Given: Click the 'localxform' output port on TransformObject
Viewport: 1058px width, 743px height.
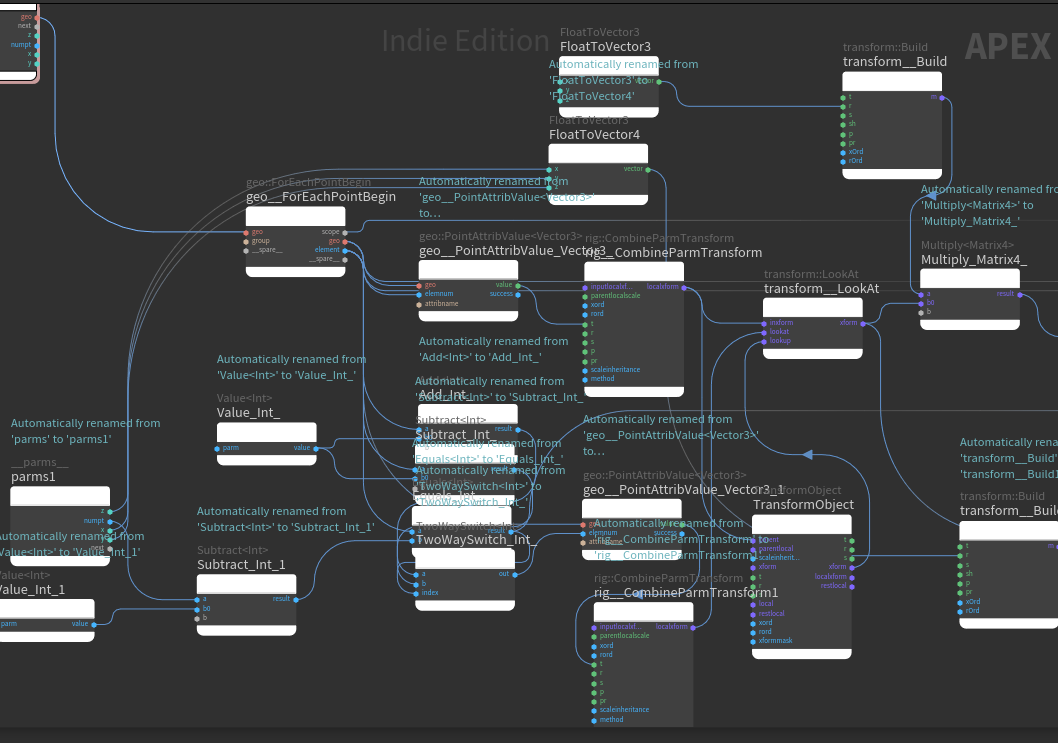Looking at the screenshot, I should (x=852, y=577).
